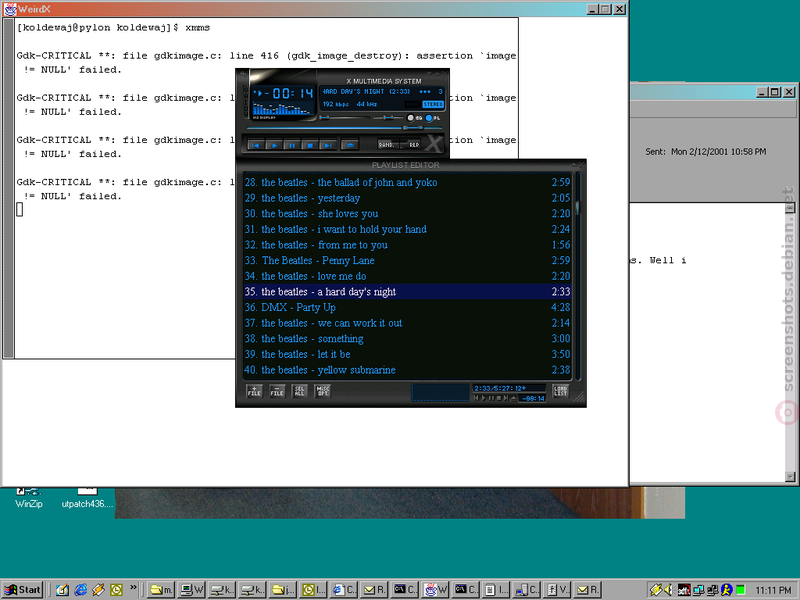Click first quick launch desktop icon
Viewport: 800px width, 600px height.
pyautogui.click(x=62, y=590)
